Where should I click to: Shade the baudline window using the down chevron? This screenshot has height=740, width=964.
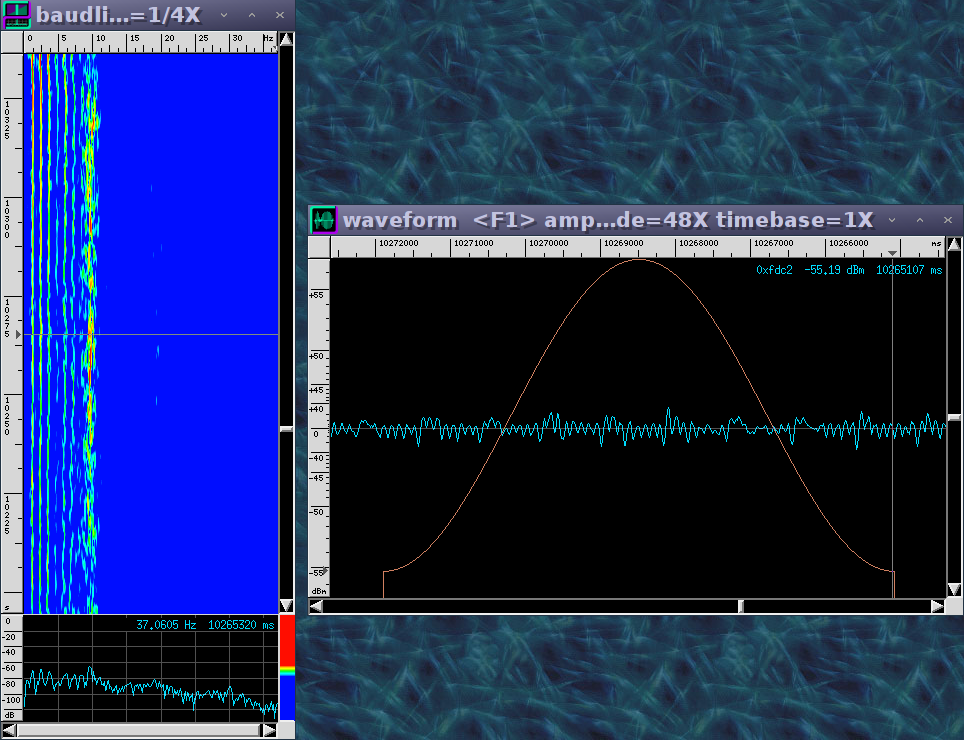coord(223,16)
